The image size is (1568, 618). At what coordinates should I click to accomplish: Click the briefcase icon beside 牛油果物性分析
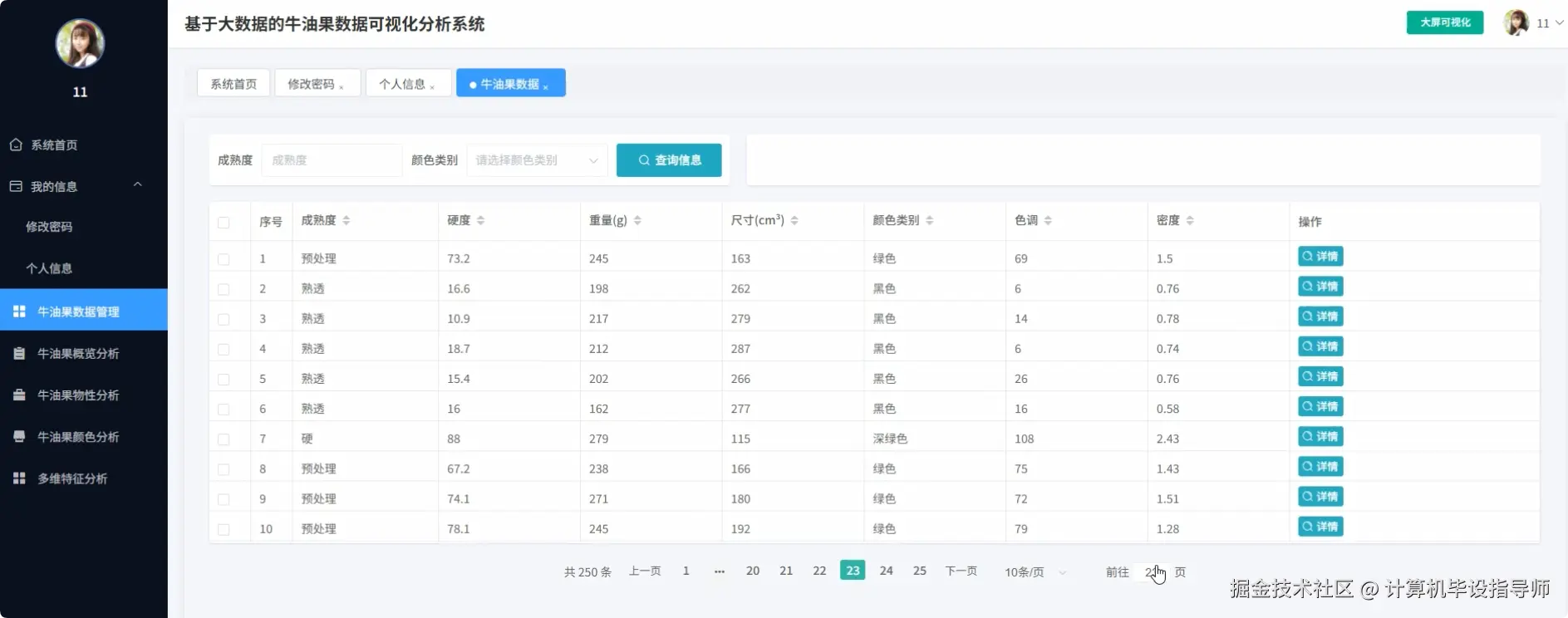click(x=19, y=395)
